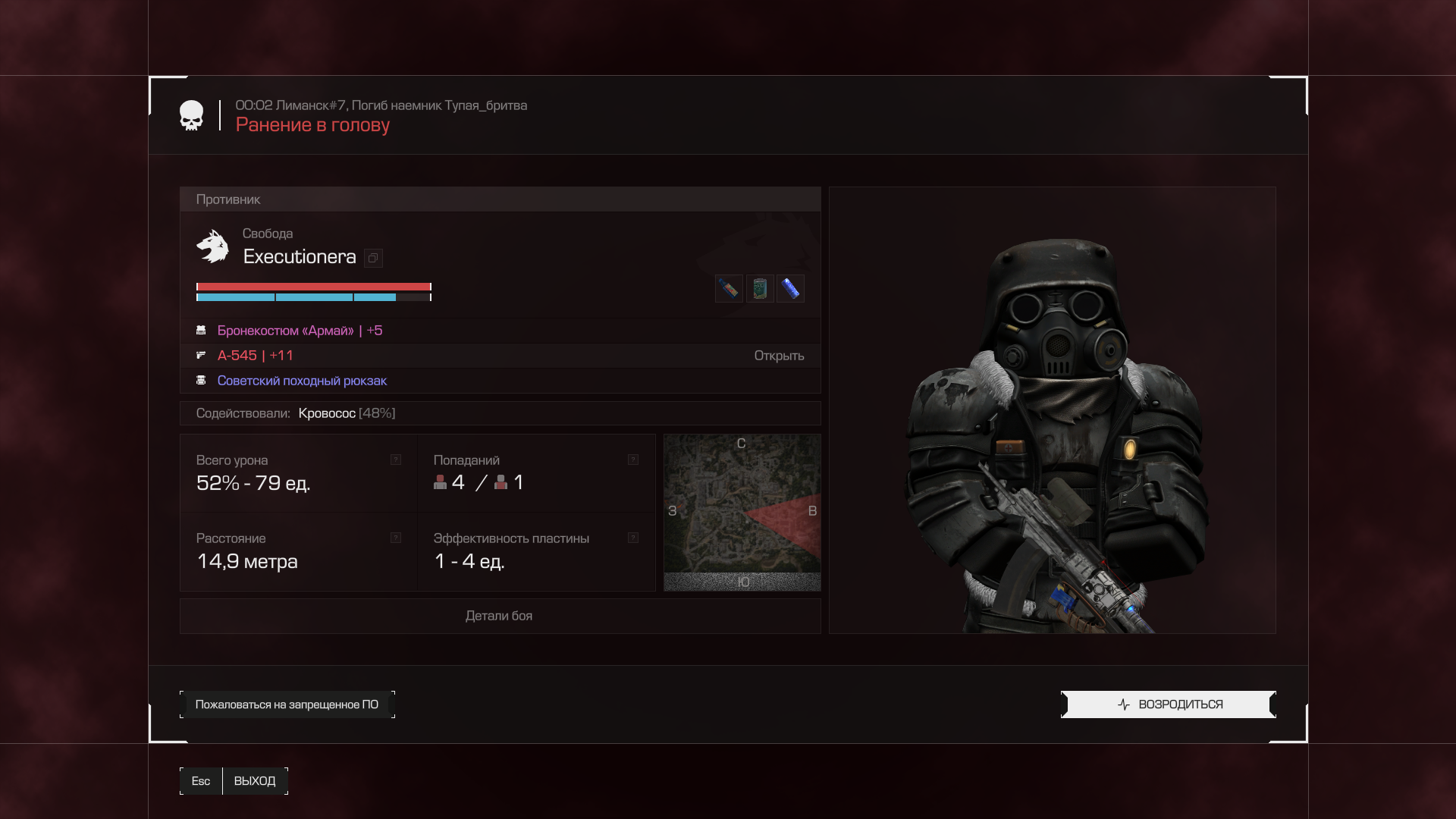Click the 00:02 Лиманск#7 death log line
1456x819 pixels.
pos(381,105)
